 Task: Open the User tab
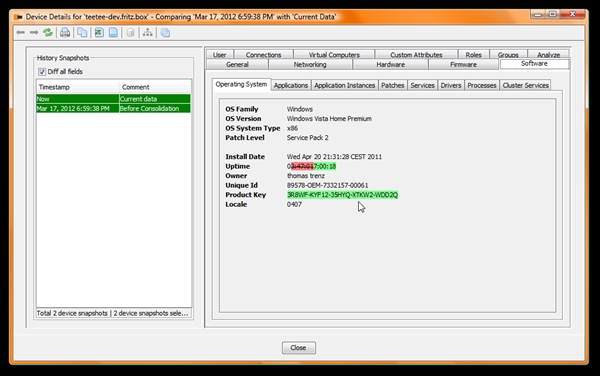click(x=219, y=55)
